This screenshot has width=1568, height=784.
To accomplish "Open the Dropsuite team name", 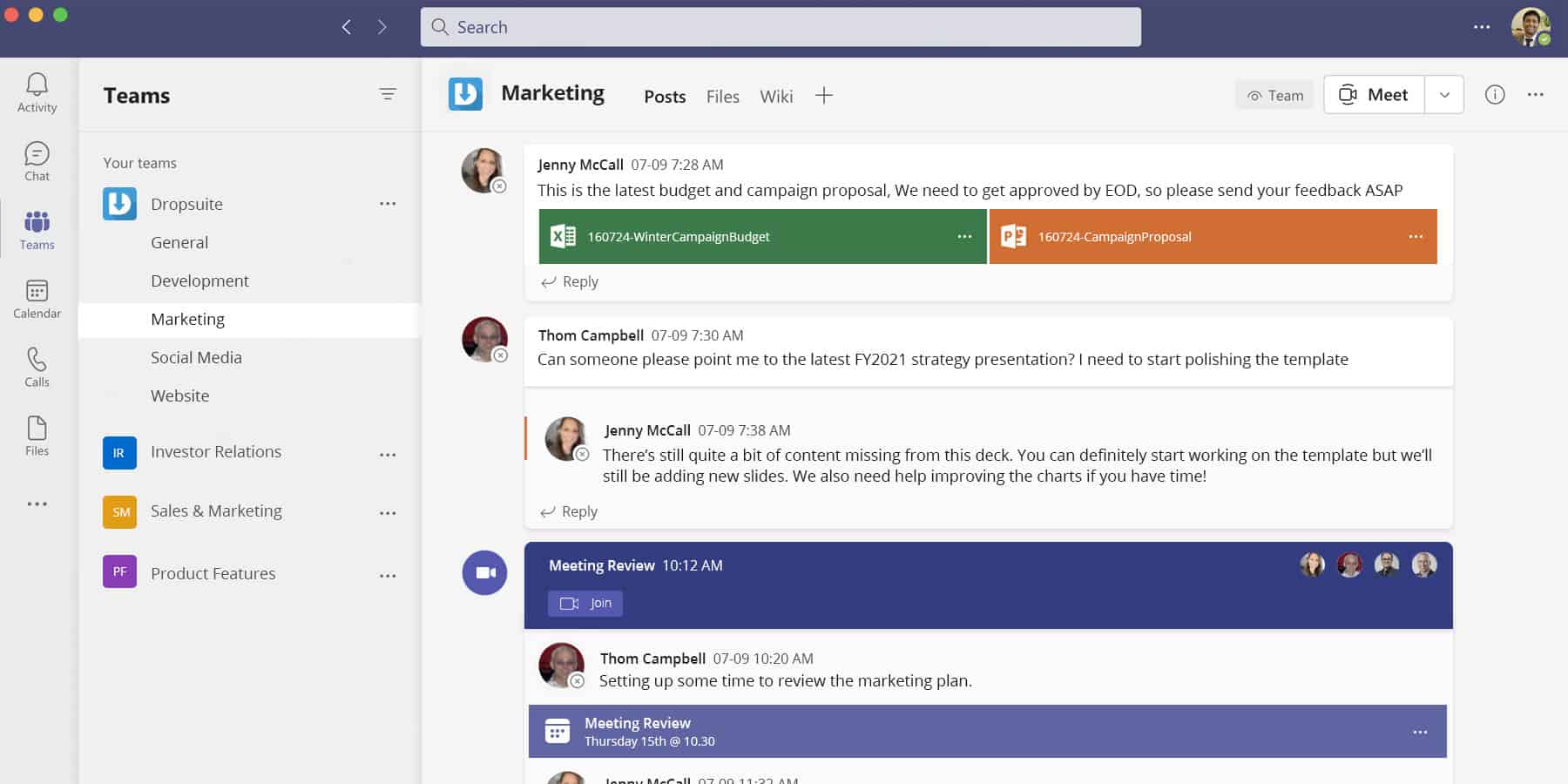I will coord(186,204).
